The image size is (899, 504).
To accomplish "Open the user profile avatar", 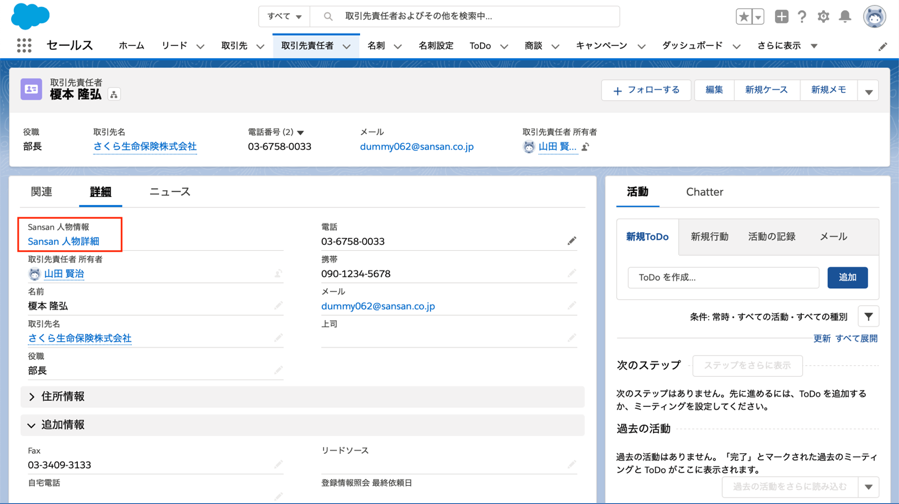I will tap(874, 17).
